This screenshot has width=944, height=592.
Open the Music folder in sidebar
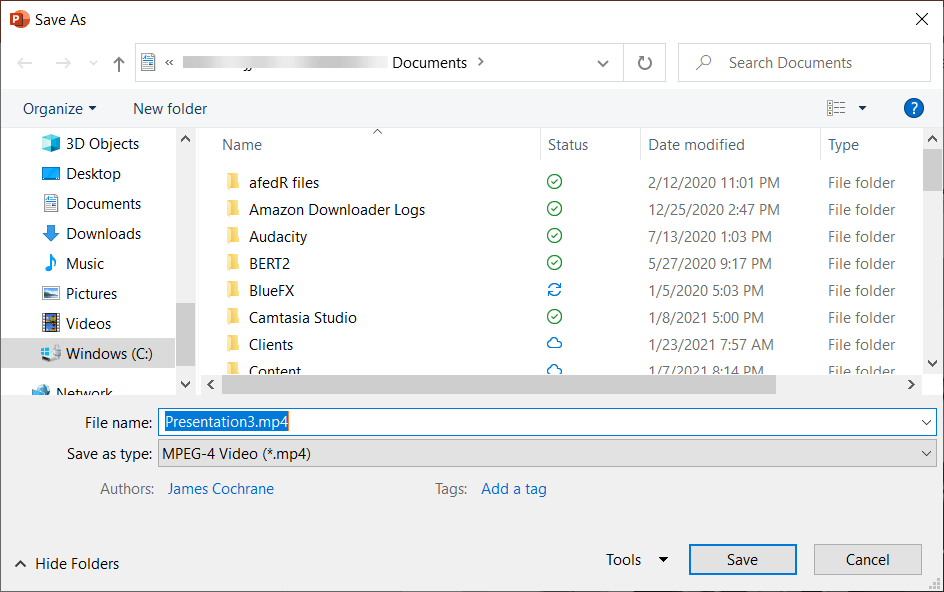tap(85, 264)
